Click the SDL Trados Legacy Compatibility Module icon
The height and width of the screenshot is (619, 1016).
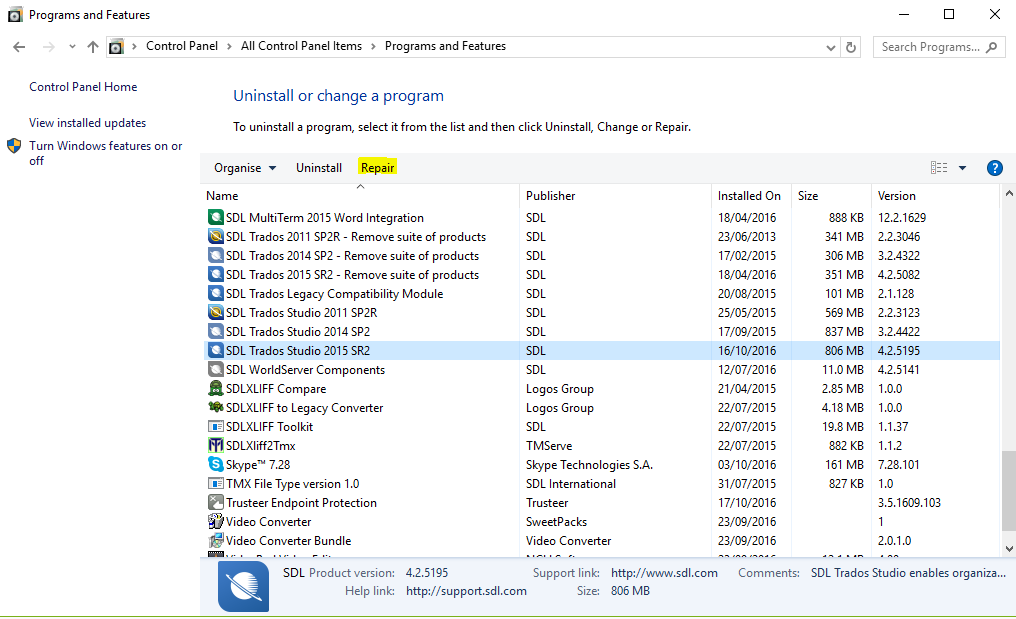pos(216,294)
